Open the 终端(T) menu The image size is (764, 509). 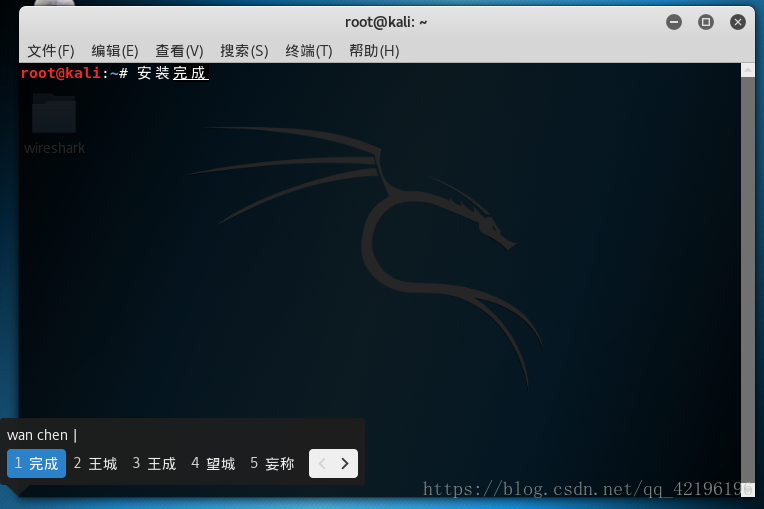(x=309, y=51)
